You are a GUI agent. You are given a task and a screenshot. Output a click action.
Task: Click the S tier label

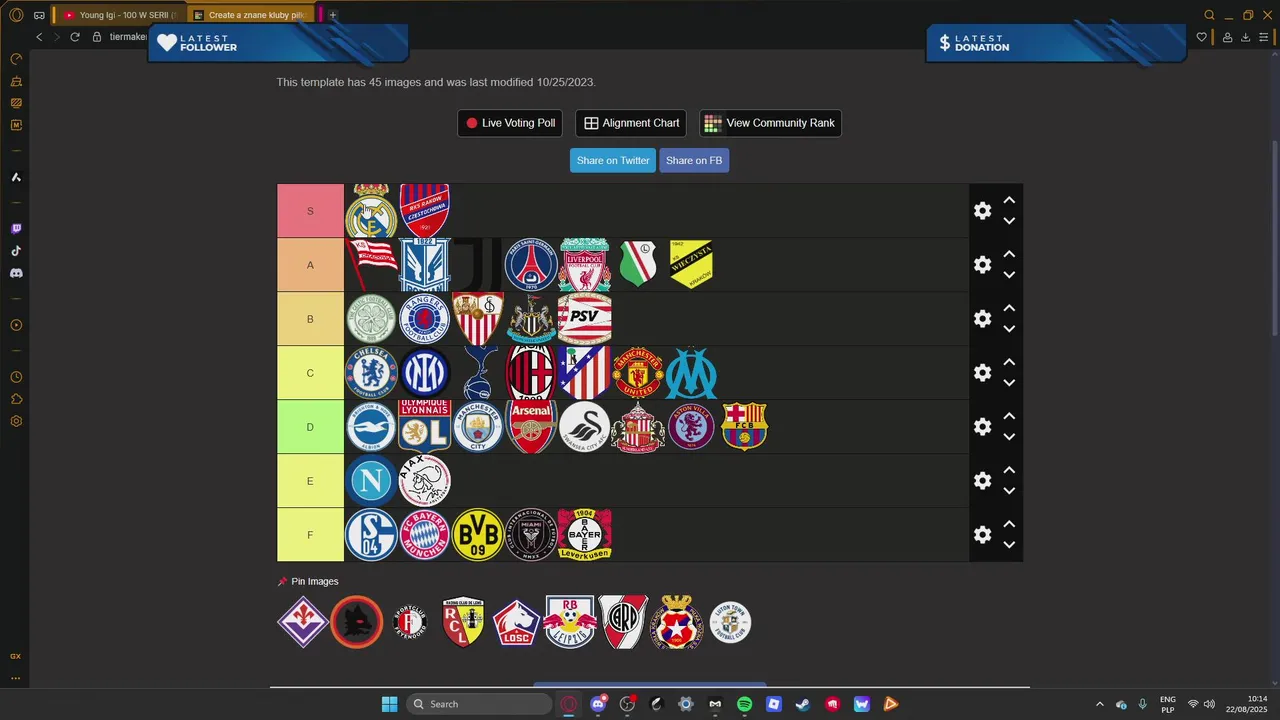310,211
